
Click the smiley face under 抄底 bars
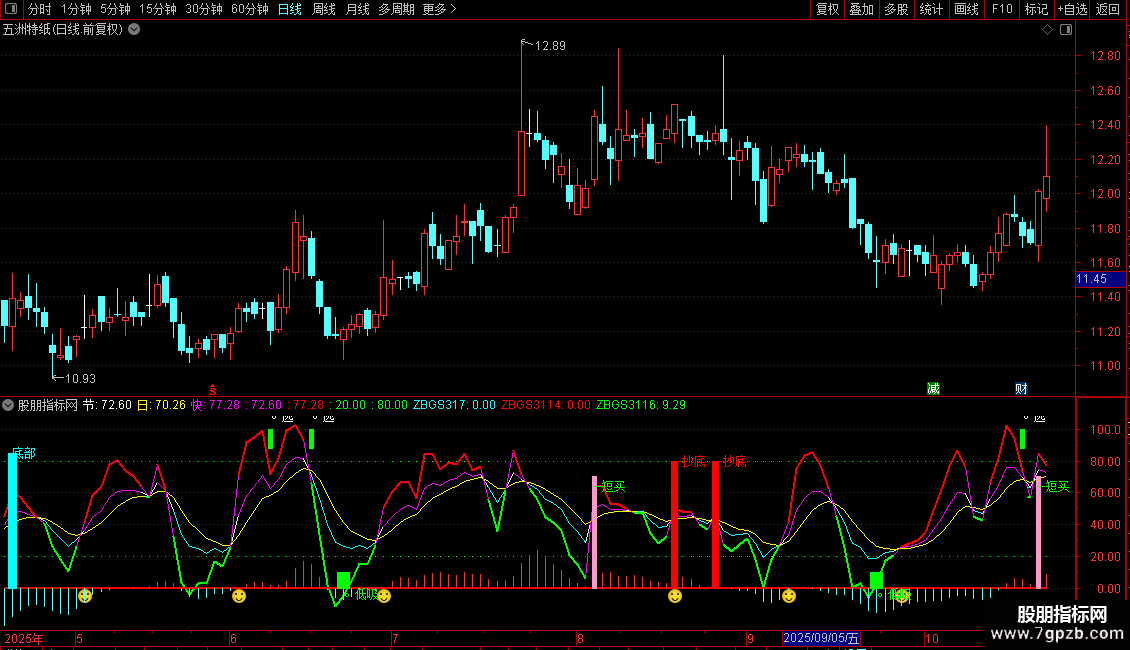[x=675, y=596]
